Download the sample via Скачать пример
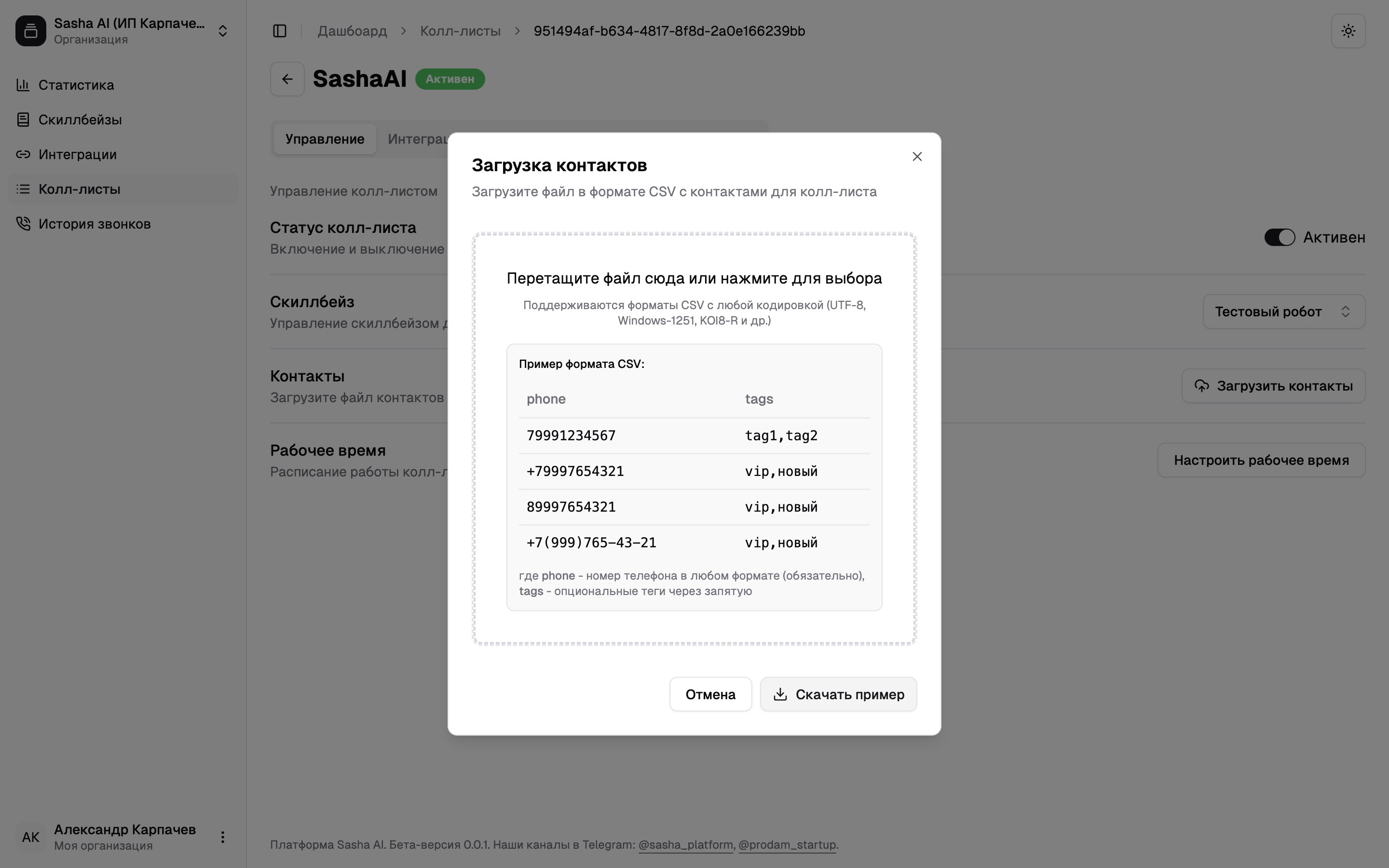1389x868 pixels. (x=838, y=694)
